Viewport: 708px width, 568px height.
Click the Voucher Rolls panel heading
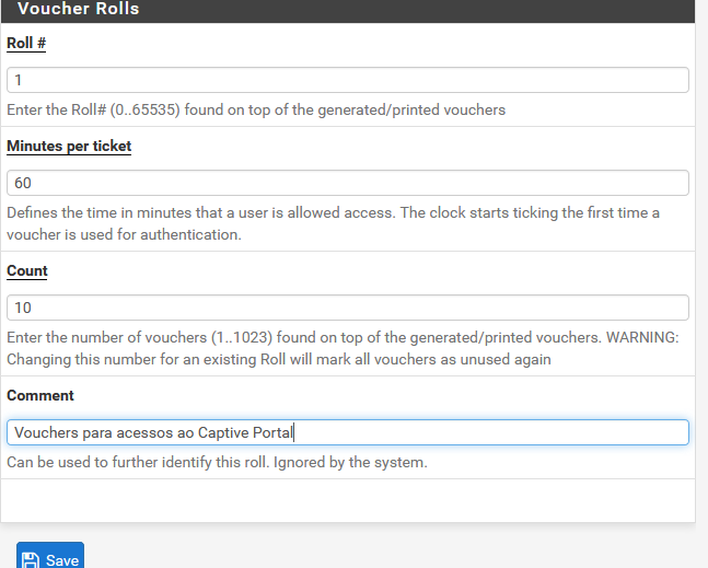(x=78, y=9)
